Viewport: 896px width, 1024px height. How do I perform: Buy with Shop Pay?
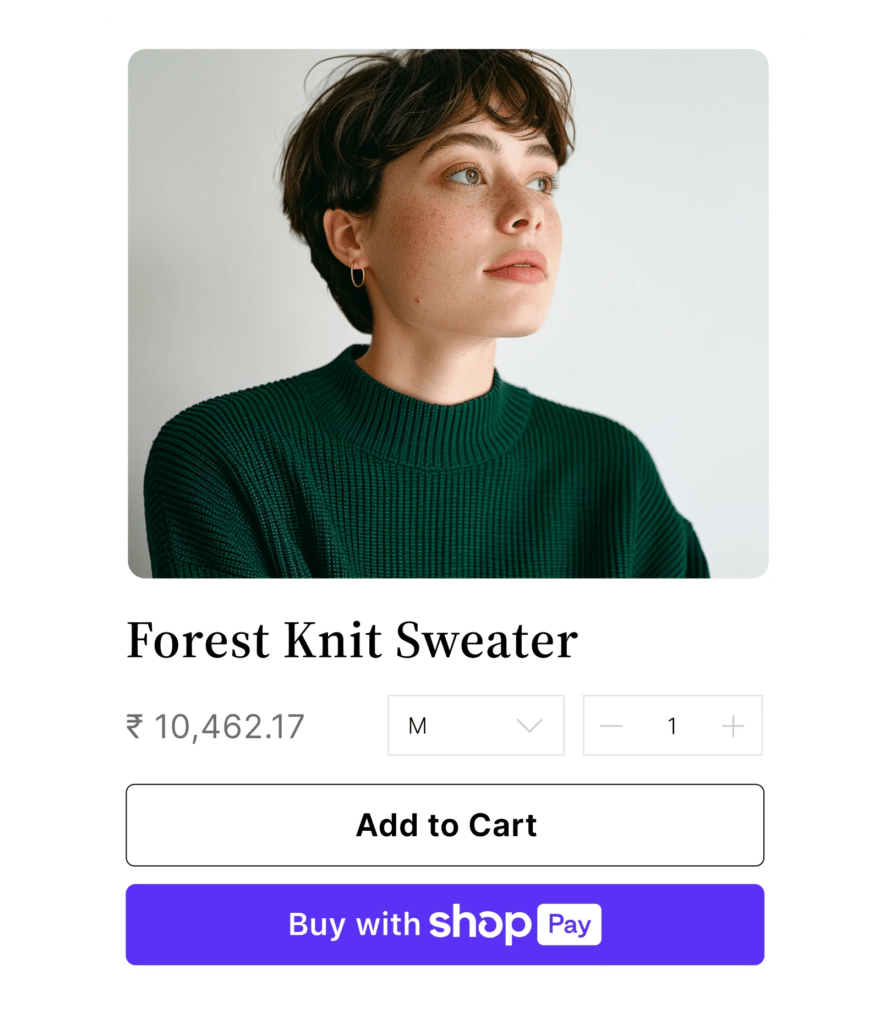coord(445,924)
